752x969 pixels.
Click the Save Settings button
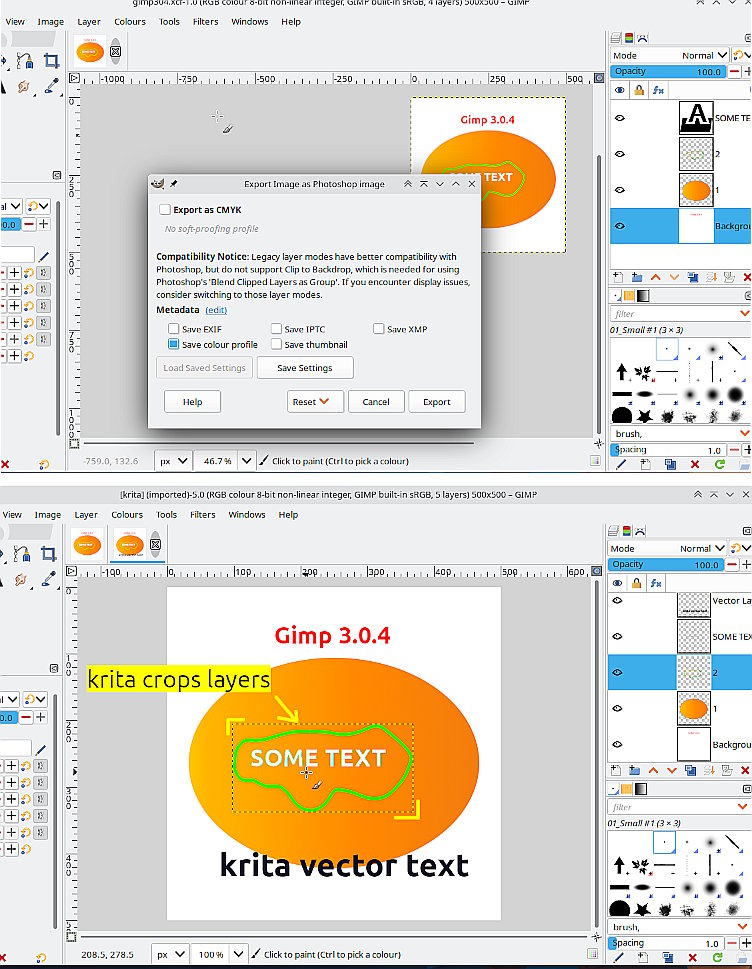(x=305, y=368)
